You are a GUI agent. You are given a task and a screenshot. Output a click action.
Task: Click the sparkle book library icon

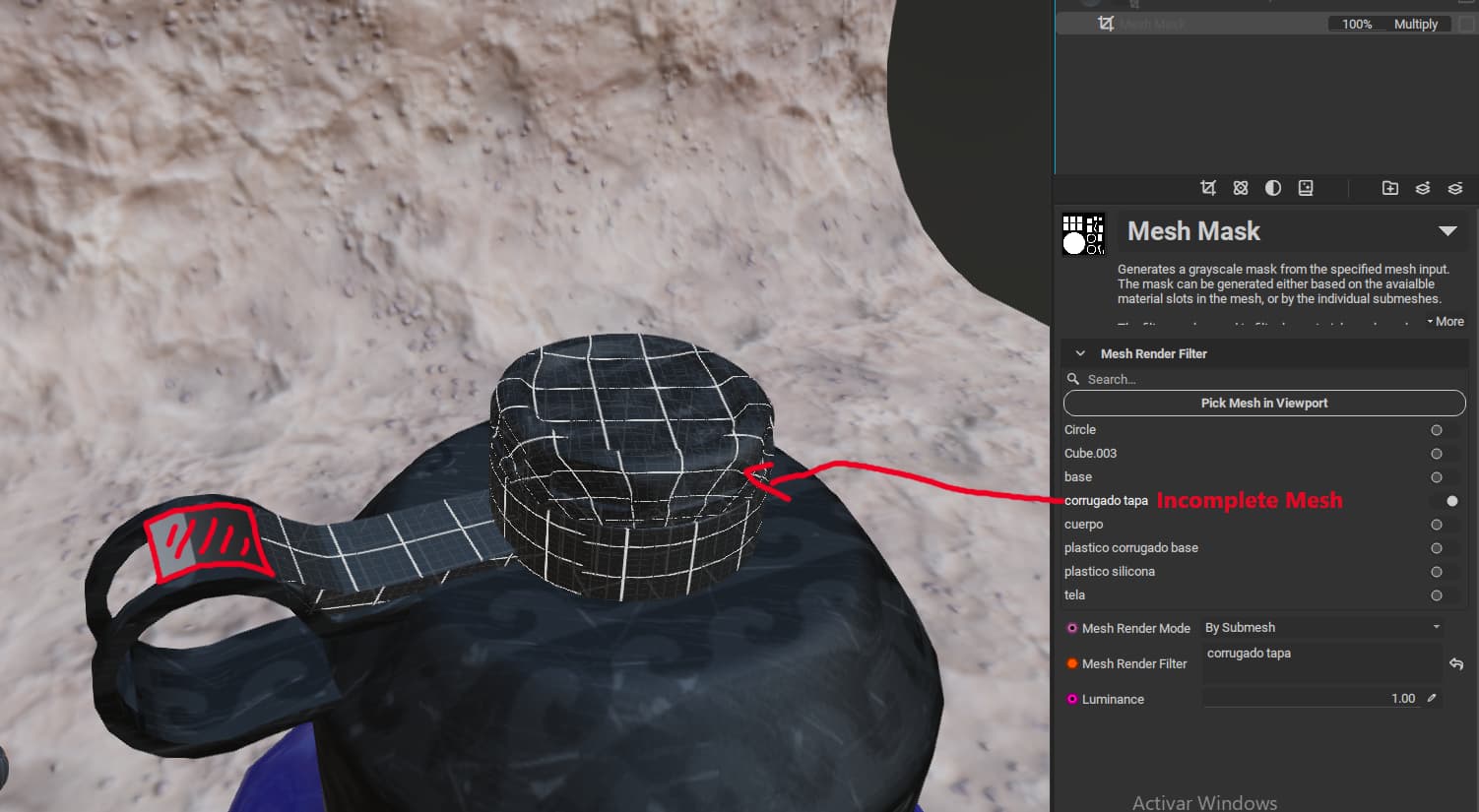(x=1306, y=188)
